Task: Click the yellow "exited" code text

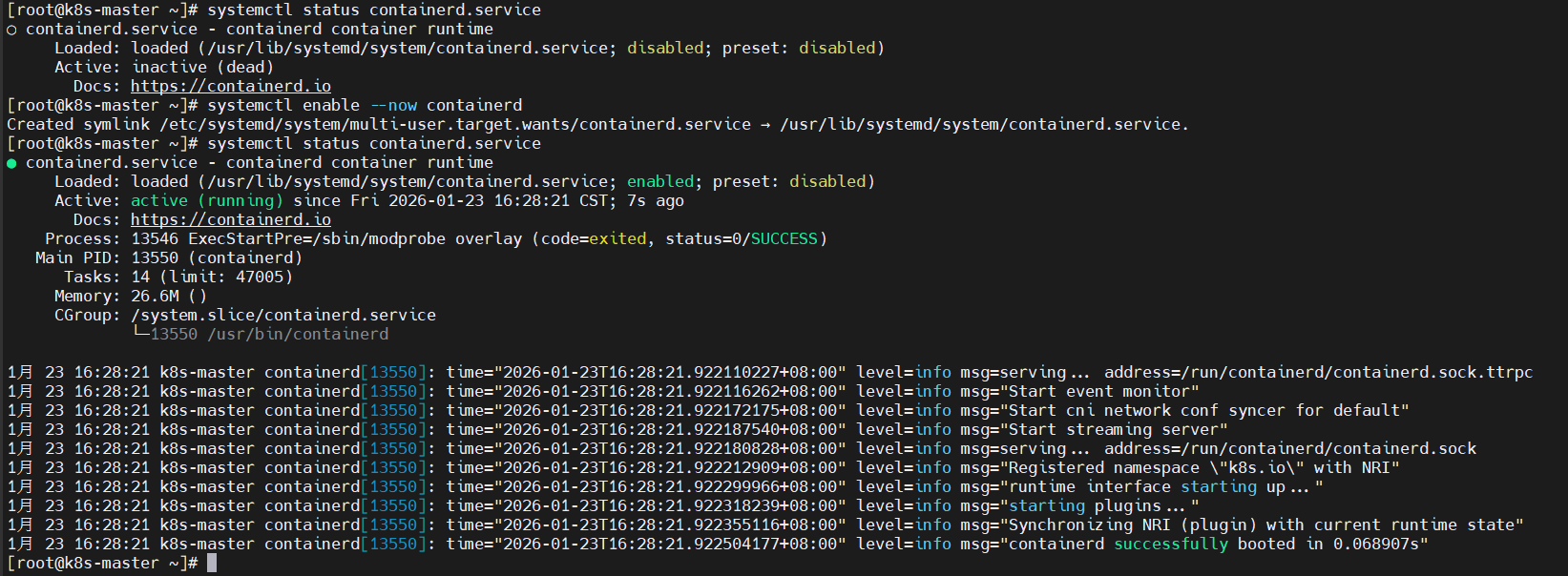Action: tap(617, 238)
